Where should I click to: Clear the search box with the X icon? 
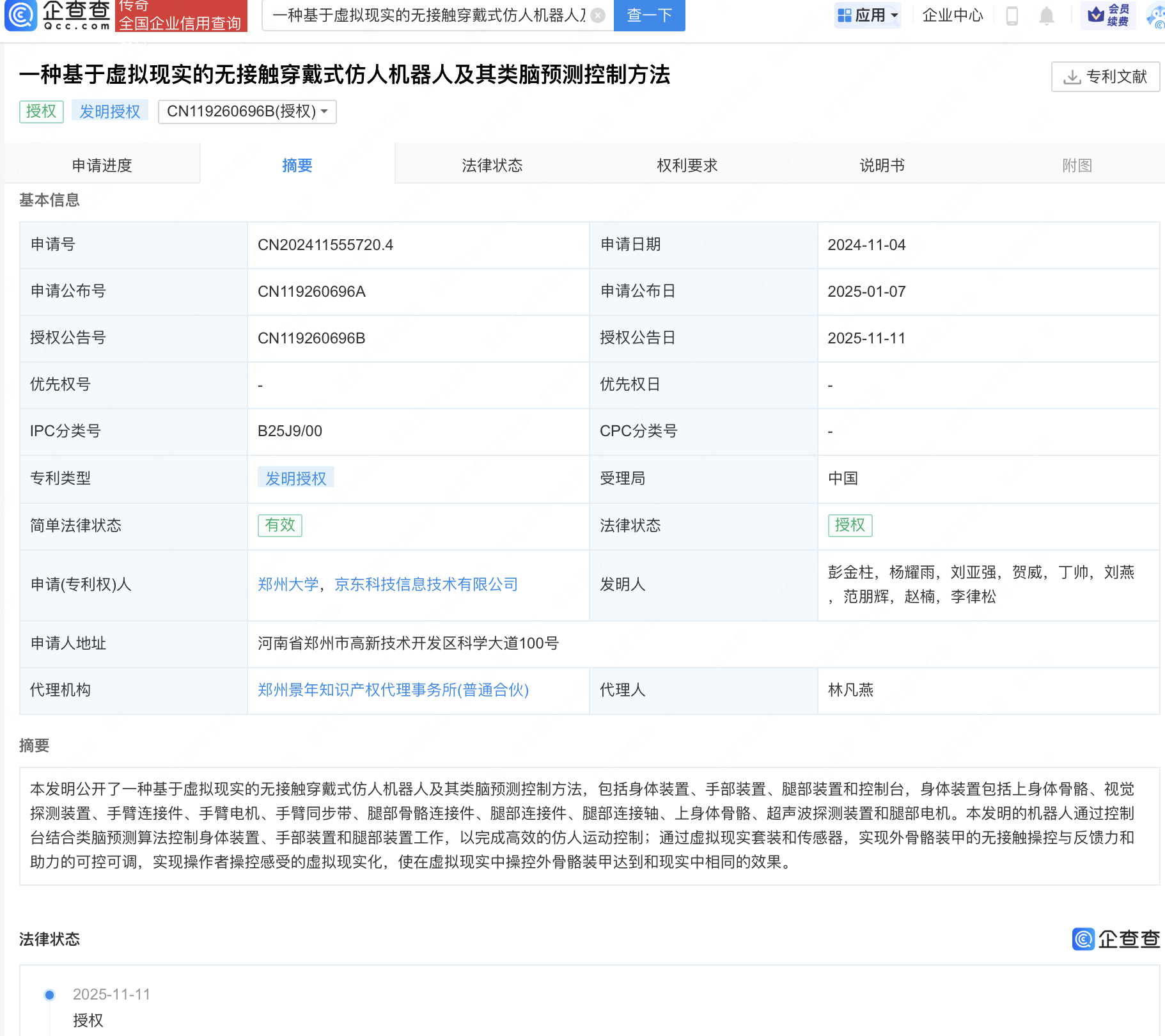[598, 15]
